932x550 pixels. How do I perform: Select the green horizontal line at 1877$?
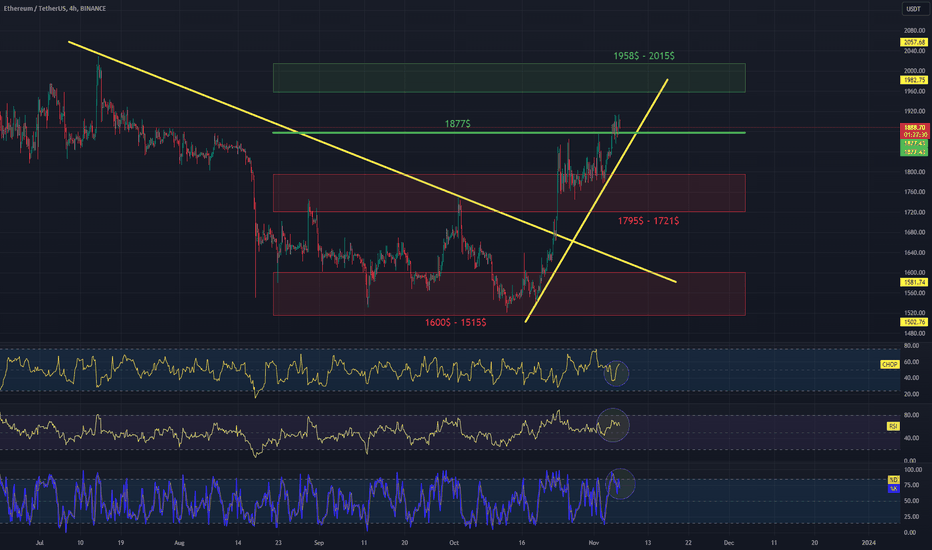pos(509,133)
